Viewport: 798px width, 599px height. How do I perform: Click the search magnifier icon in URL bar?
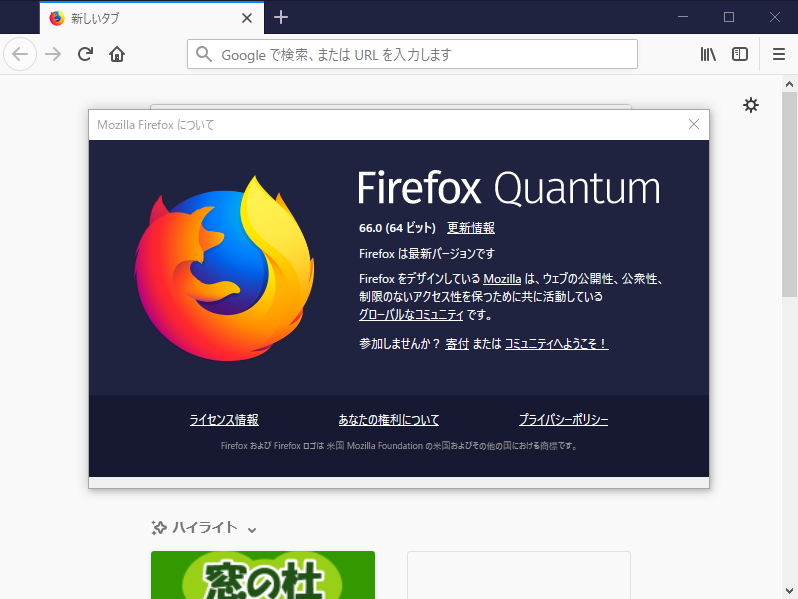[204, 54]
